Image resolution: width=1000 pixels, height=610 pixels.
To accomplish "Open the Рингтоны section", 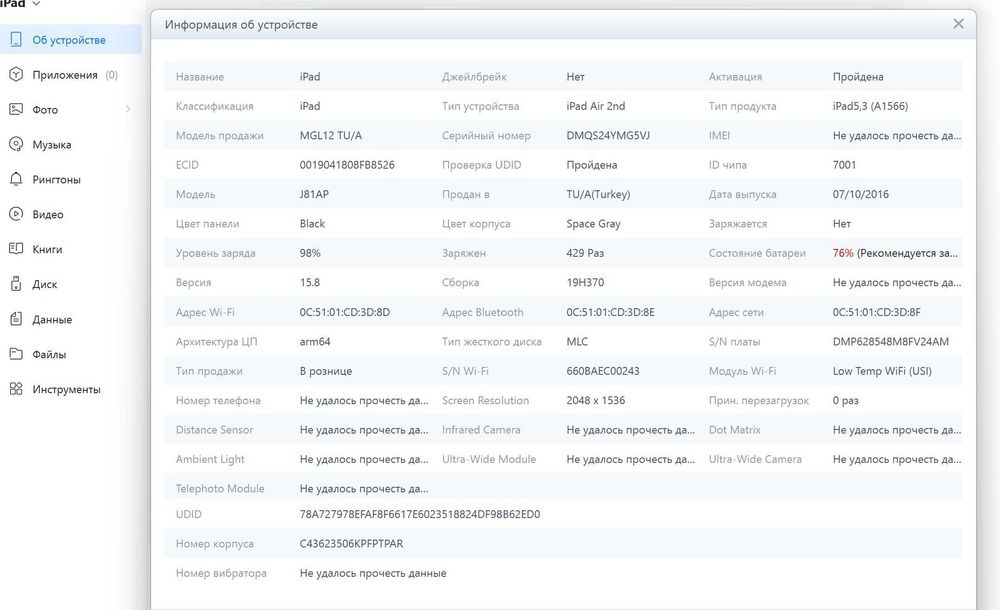I will [71, 179].
